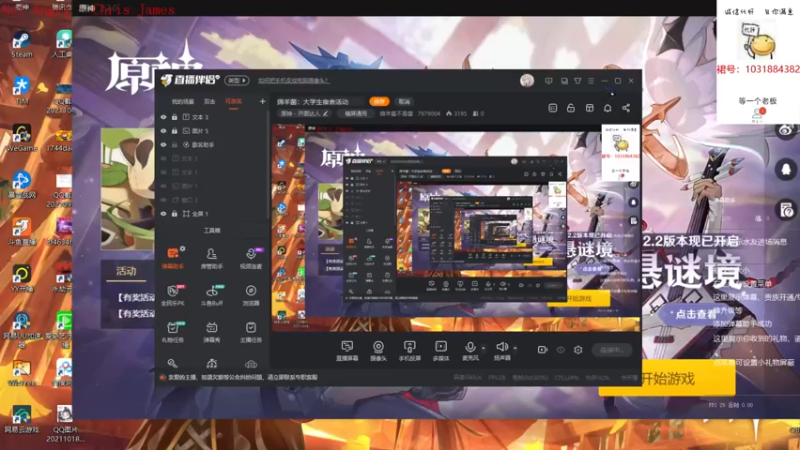
Task: Open the 主播任务 tool
Action: (x=251, y=331)
